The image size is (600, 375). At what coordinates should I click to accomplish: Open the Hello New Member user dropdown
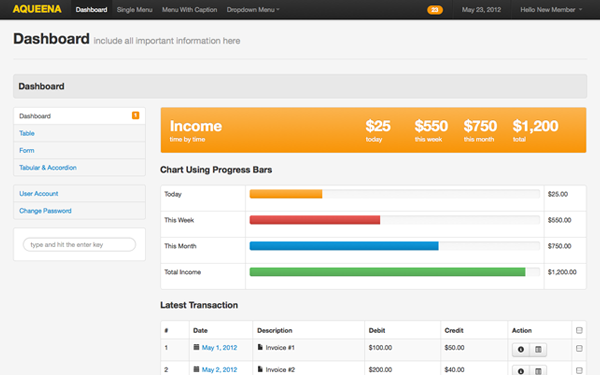coord(551,10)
